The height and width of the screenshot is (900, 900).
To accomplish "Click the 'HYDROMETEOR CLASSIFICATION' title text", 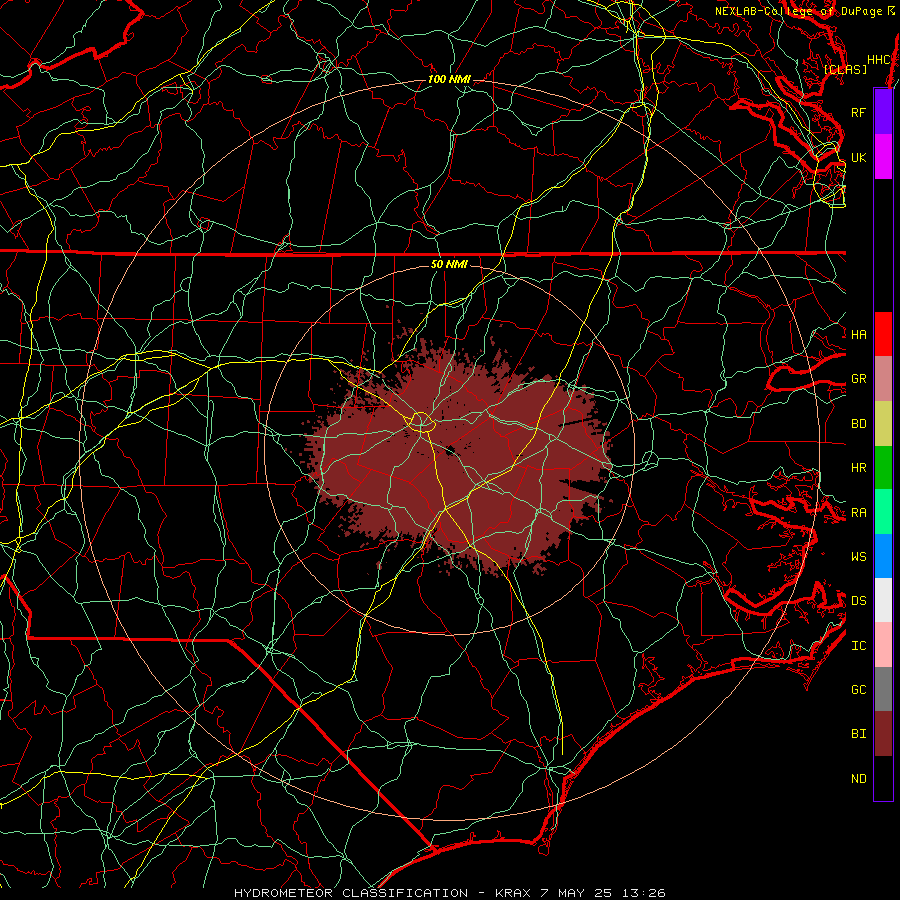I will coord(351,893).
